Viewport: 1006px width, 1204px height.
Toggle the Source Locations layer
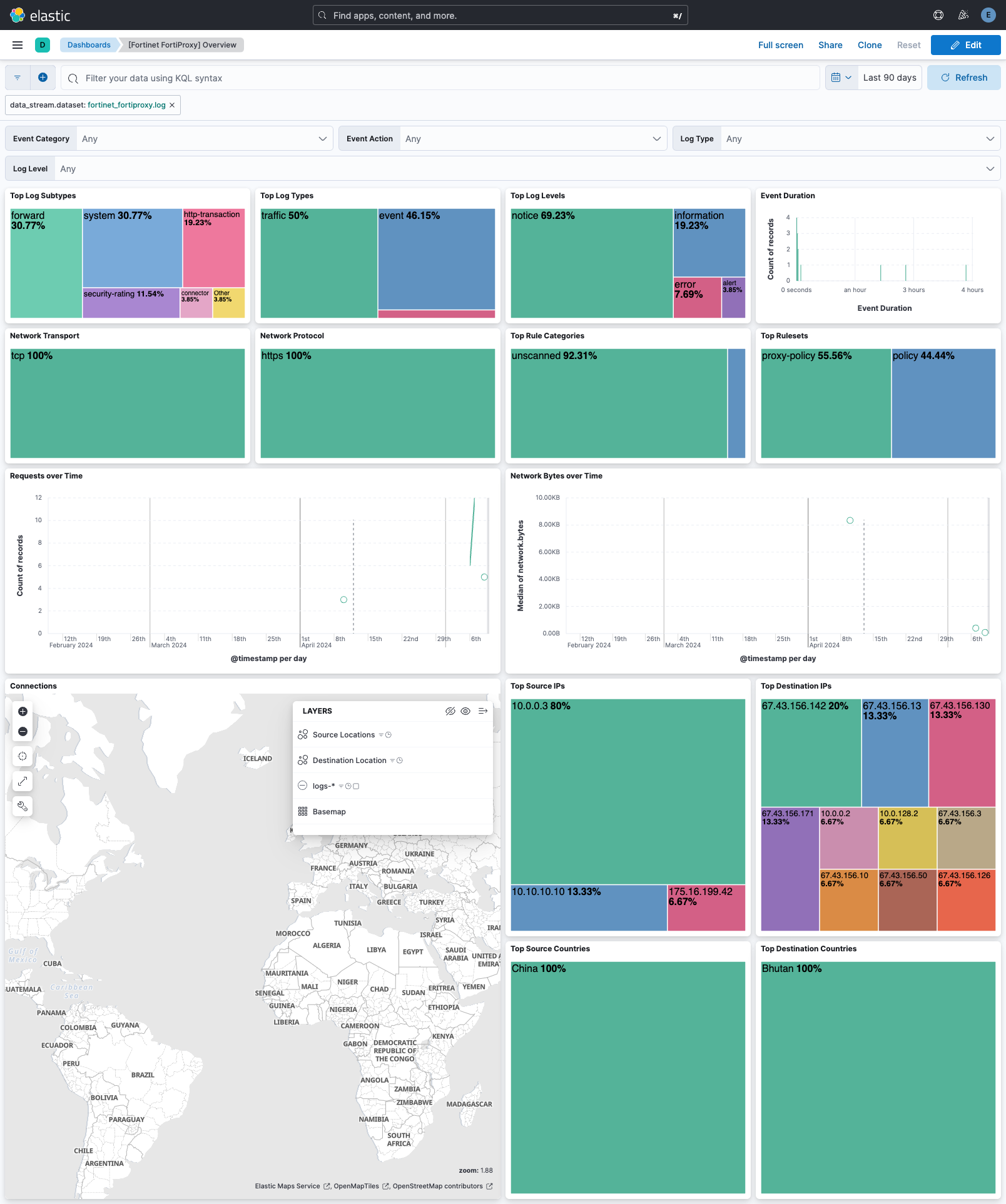pyautogui.click(x=343, y=735)
